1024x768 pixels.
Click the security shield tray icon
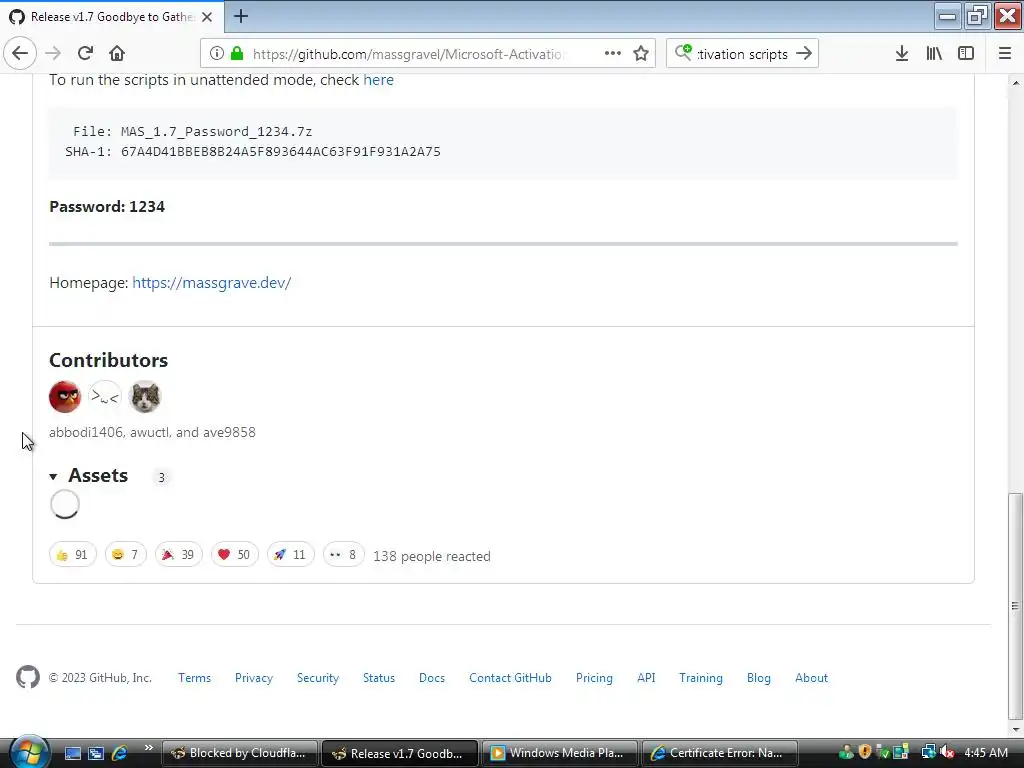click(x=865, y=752)
